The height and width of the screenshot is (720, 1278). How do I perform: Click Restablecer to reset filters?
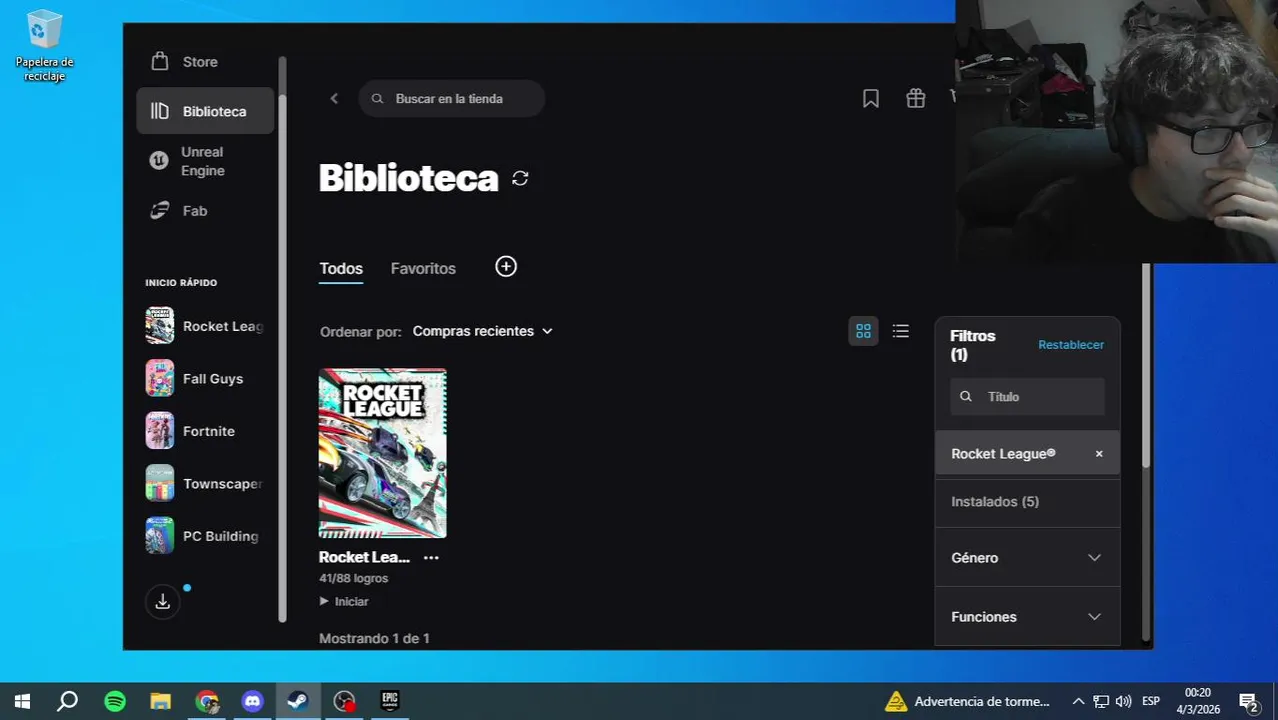tap(1071, 345)
